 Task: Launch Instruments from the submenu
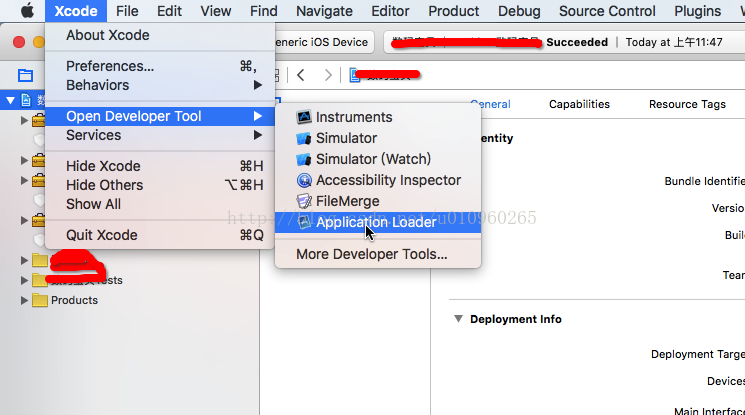[378, 117]
